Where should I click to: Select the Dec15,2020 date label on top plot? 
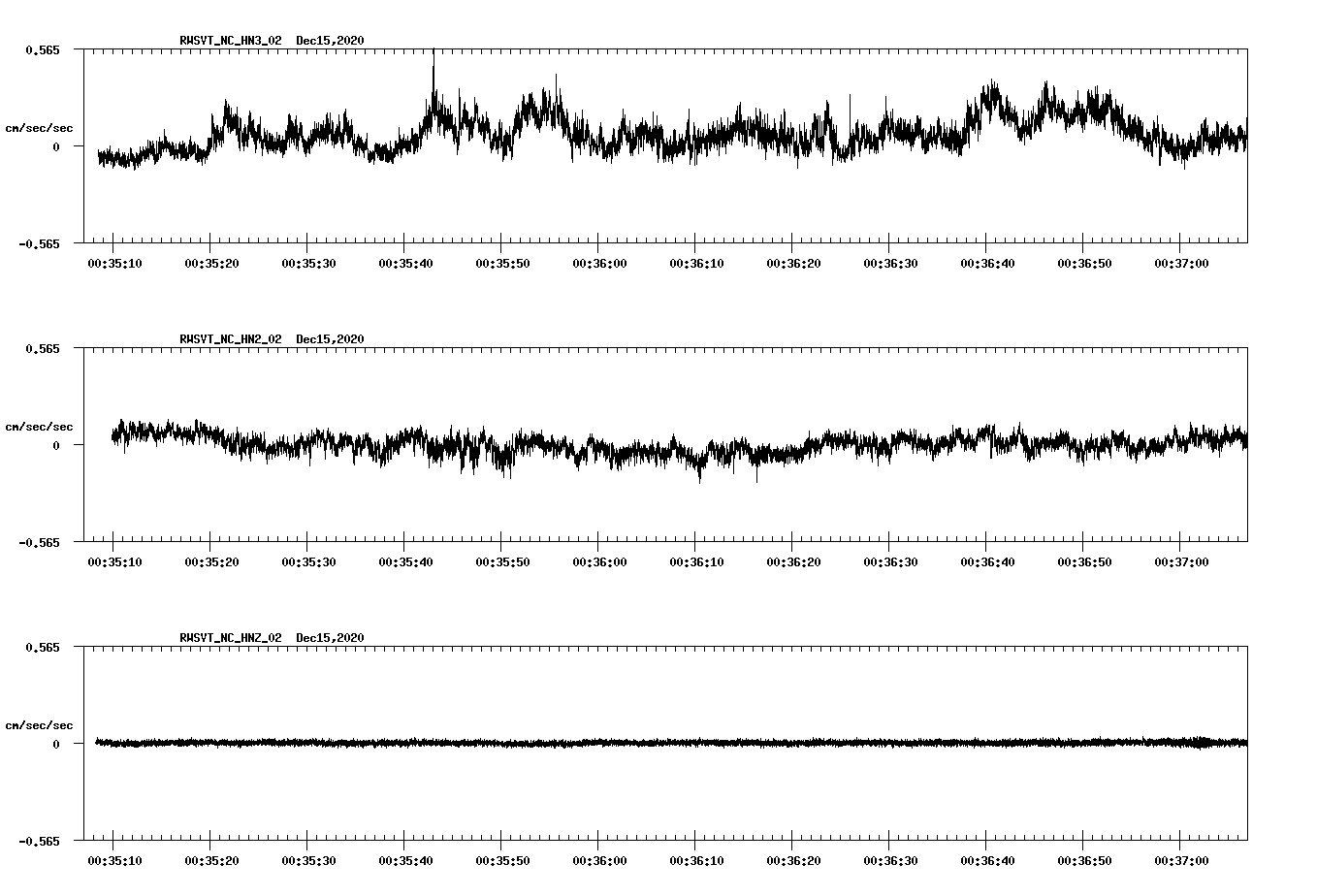(x=331, y=41)
